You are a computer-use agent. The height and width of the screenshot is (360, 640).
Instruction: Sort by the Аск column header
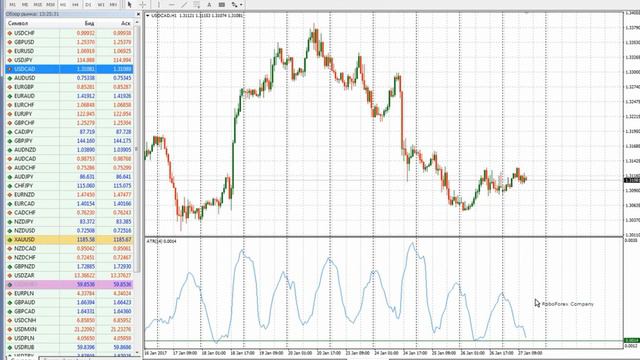125,24
